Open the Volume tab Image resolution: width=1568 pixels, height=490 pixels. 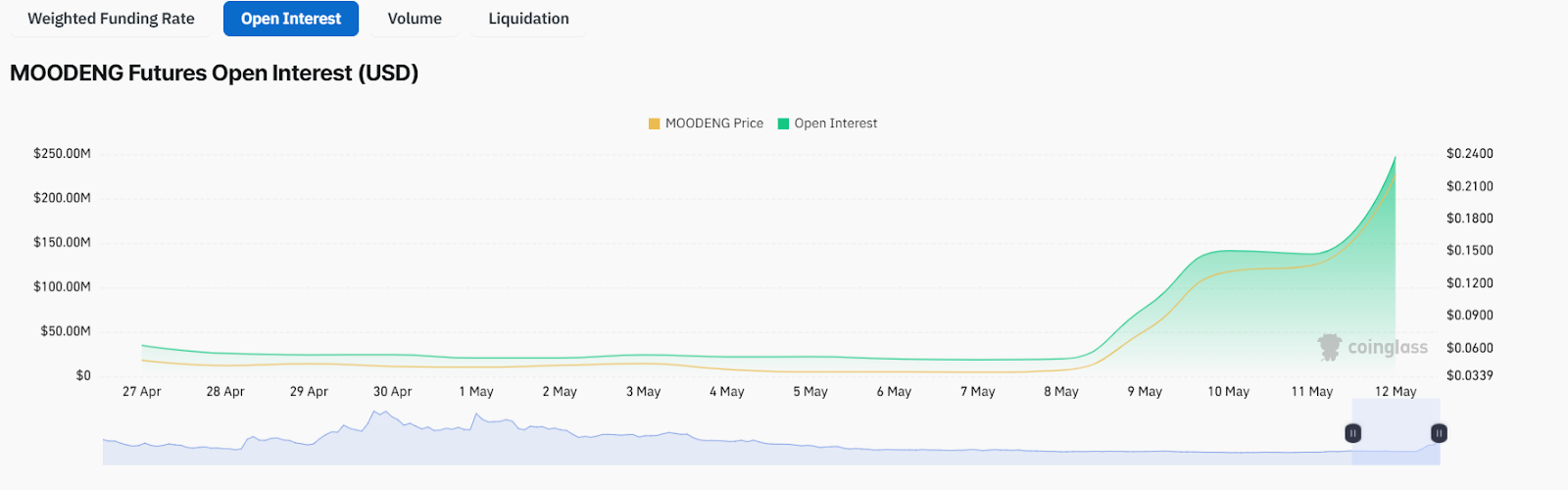[x=415, y=19]
